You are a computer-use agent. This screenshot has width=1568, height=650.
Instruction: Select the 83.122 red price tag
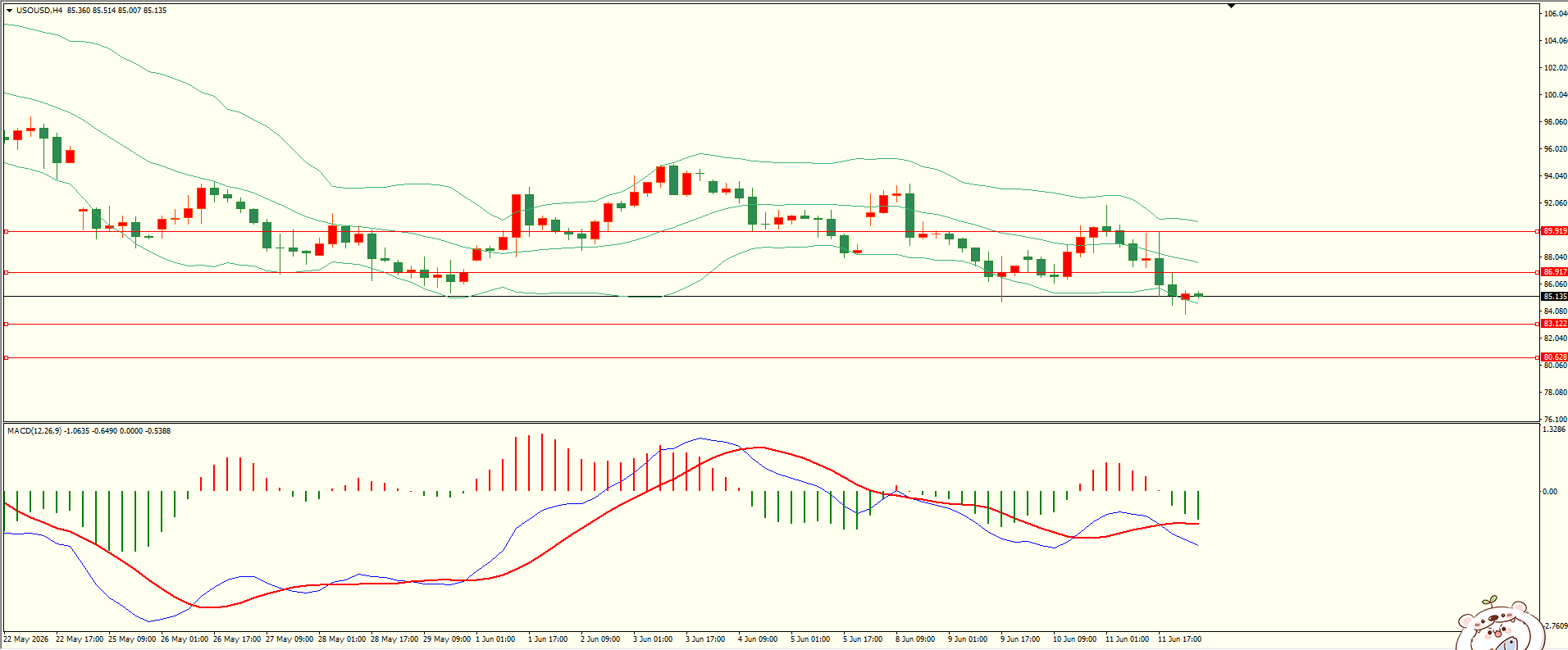click(x=1554, y=324)
